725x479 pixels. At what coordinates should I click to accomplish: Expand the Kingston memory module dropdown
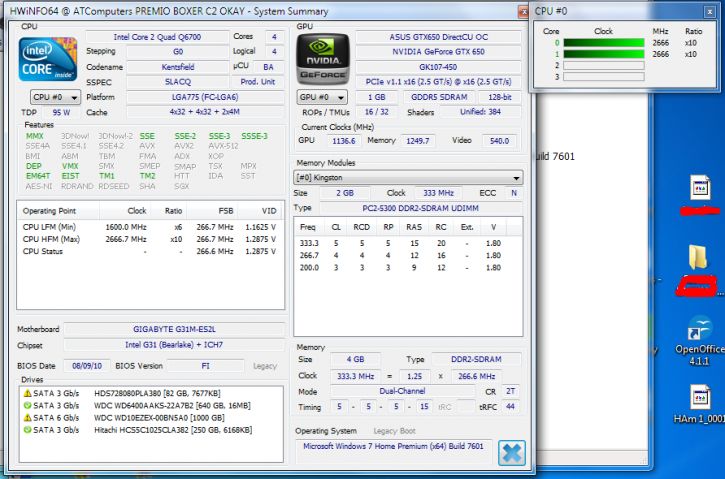click(408, 178)
